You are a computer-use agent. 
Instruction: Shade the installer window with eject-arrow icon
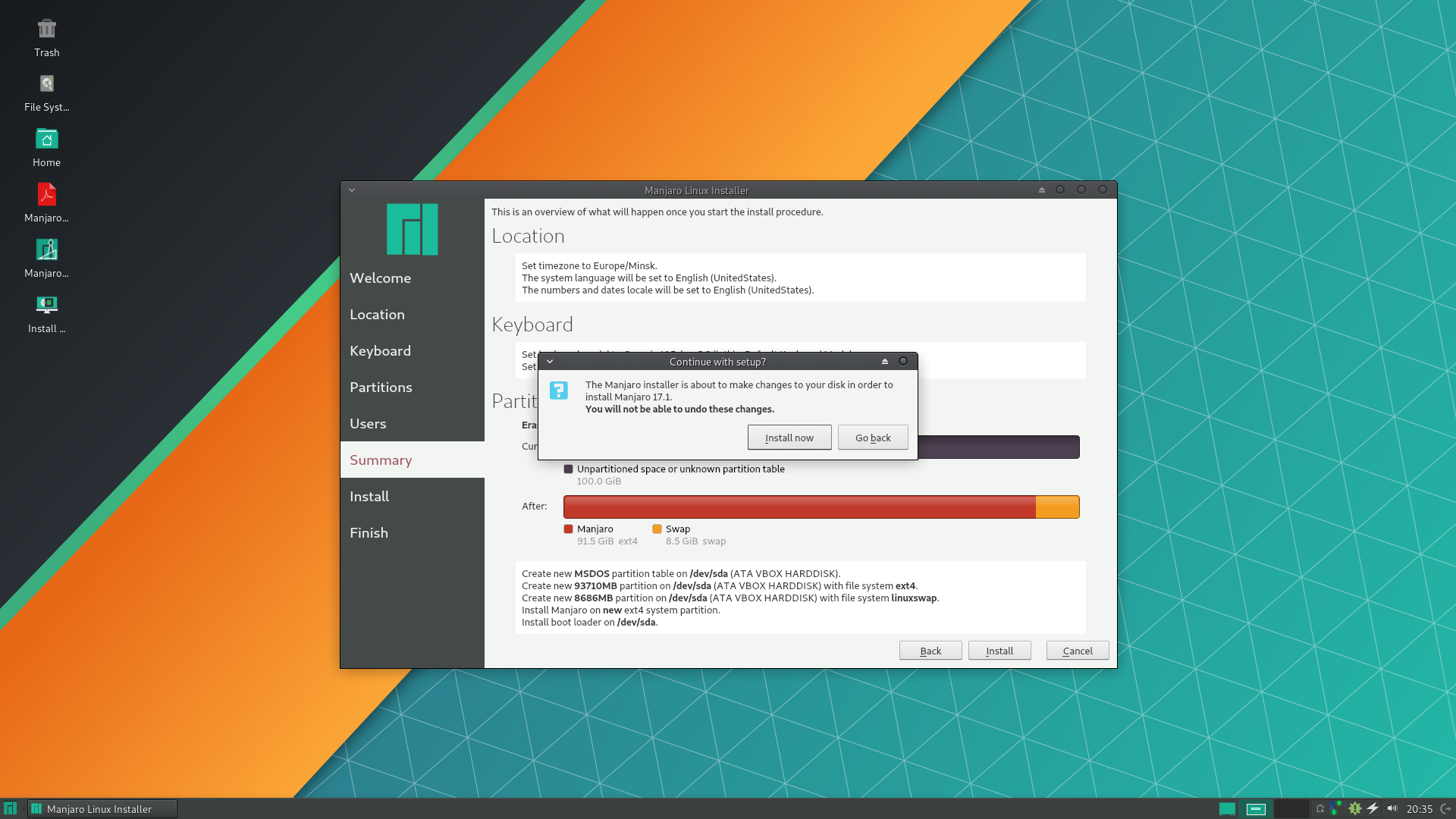[x=1041, y=190]
